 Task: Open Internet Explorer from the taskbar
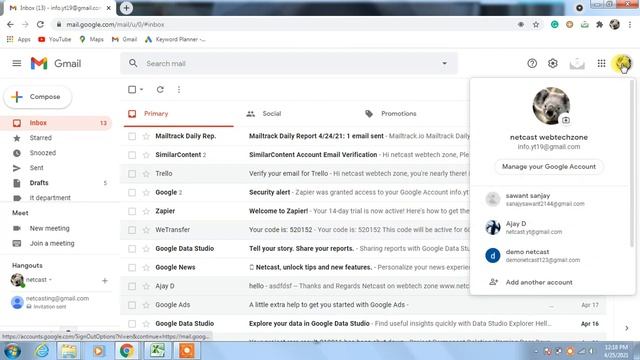(x=42, y=351)
